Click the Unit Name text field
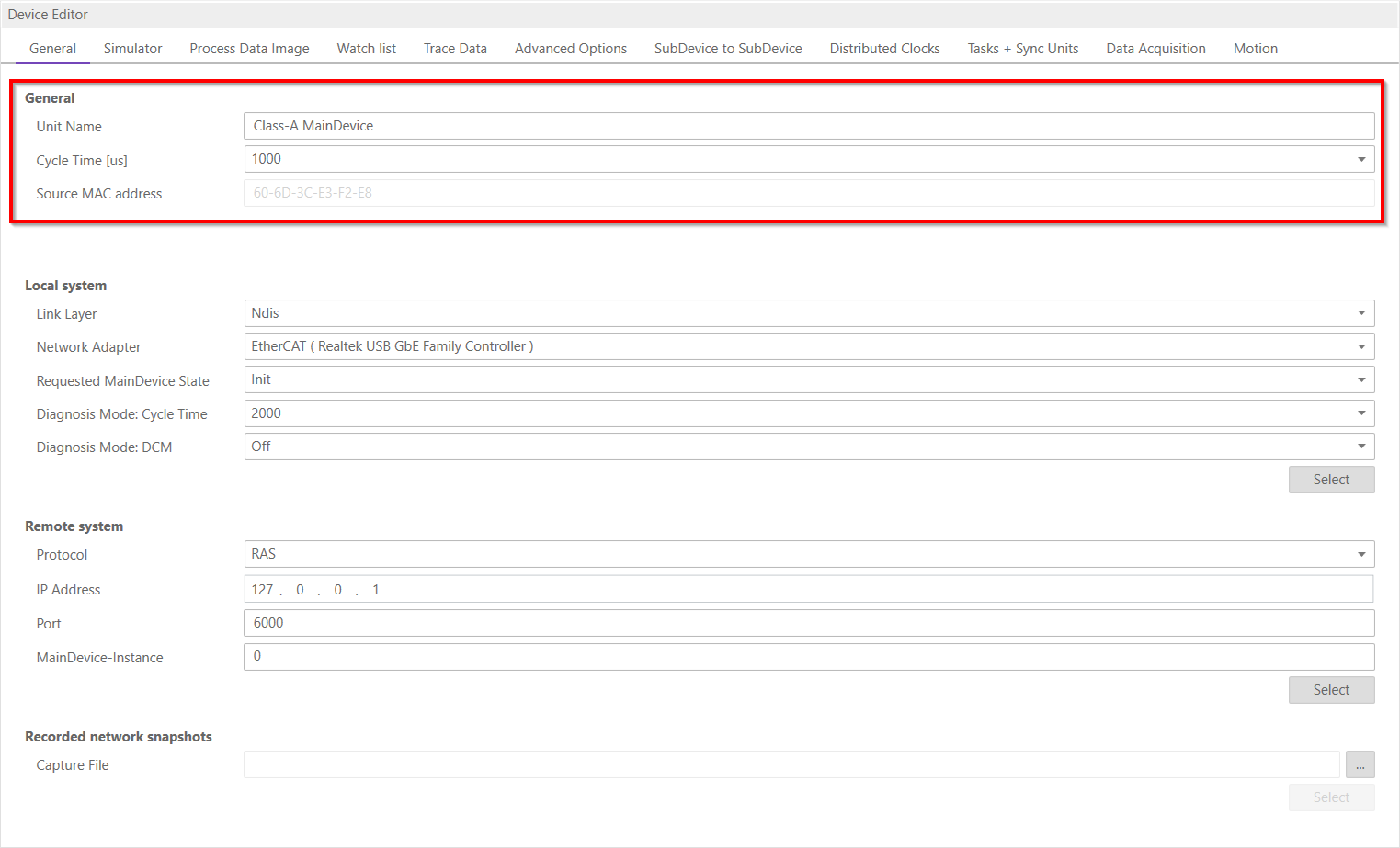This screenshot has width=1400, height=848. point(809,126)
